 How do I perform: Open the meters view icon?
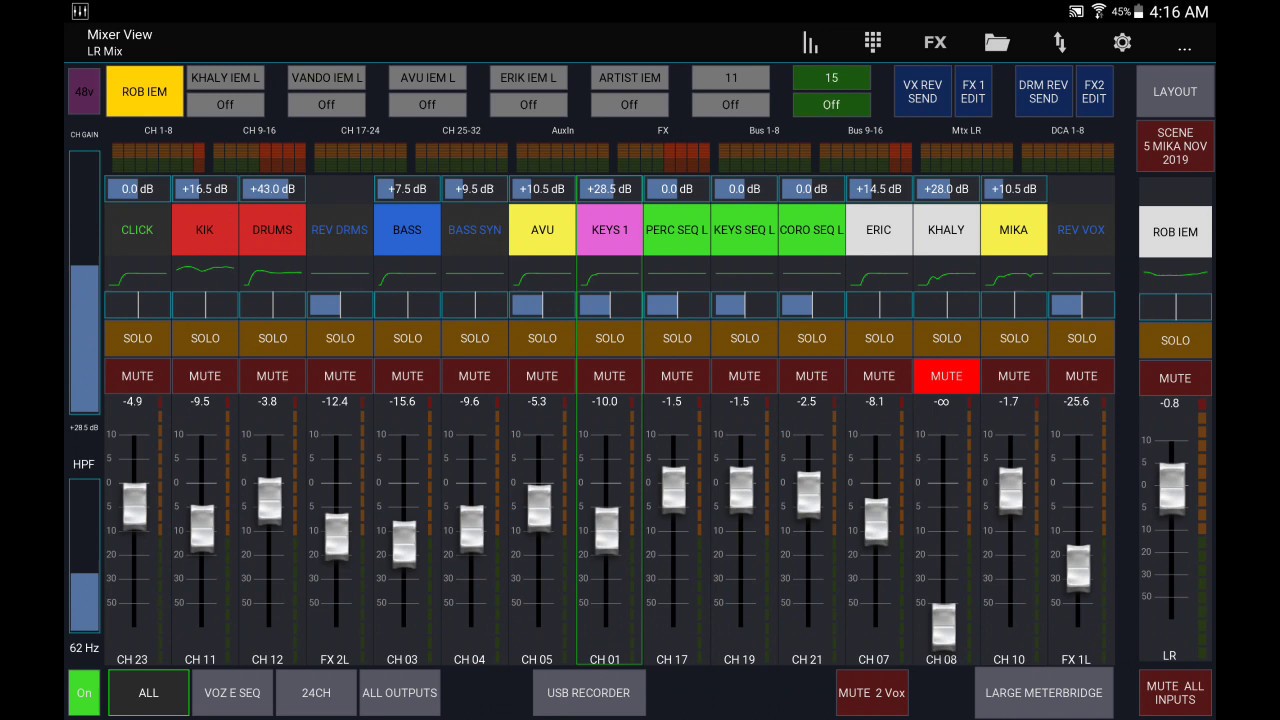point(810,42)
